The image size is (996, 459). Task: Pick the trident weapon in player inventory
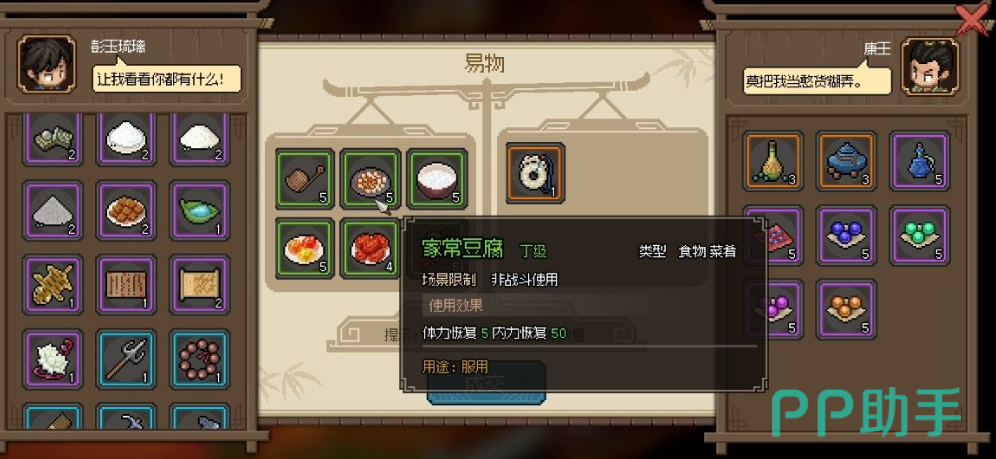[126, 359]
